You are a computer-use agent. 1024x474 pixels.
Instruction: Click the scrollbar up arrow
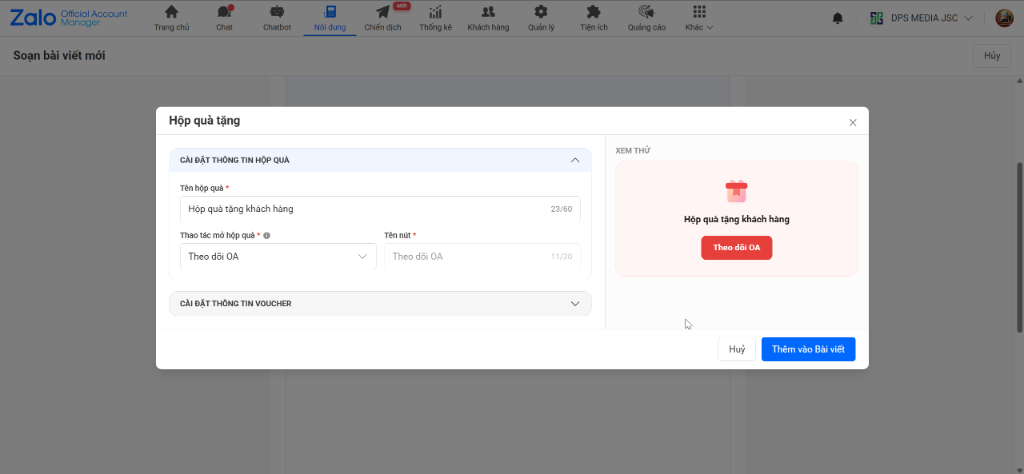point(1019,80)
